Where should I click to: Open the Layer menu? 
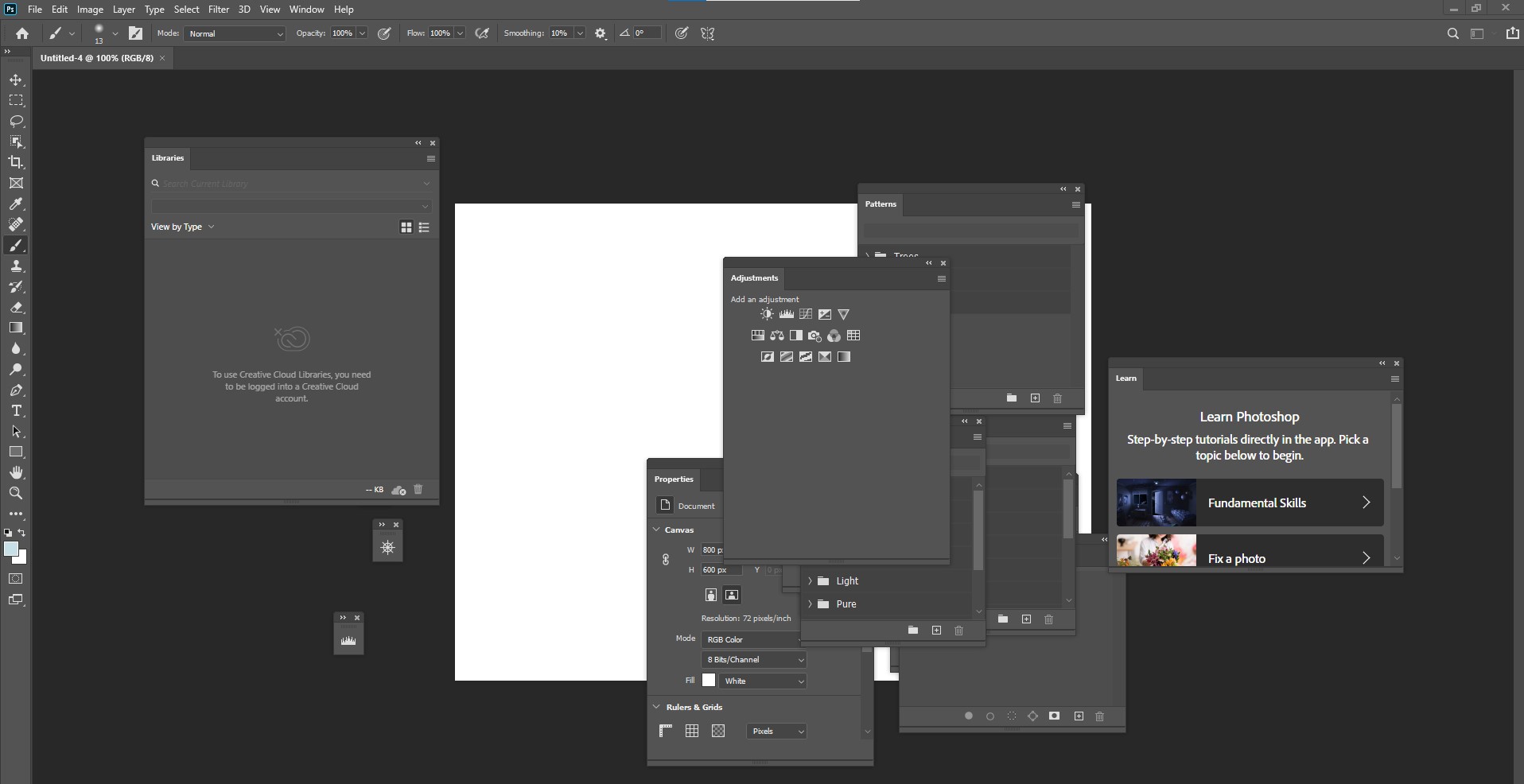click(x=123, y=10)
